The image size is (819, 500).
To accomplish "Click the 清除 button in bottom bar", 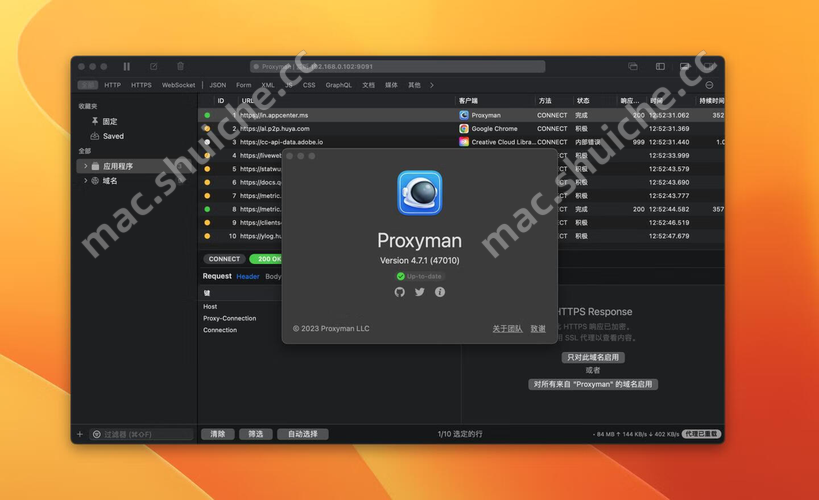I will click(218, 434).
